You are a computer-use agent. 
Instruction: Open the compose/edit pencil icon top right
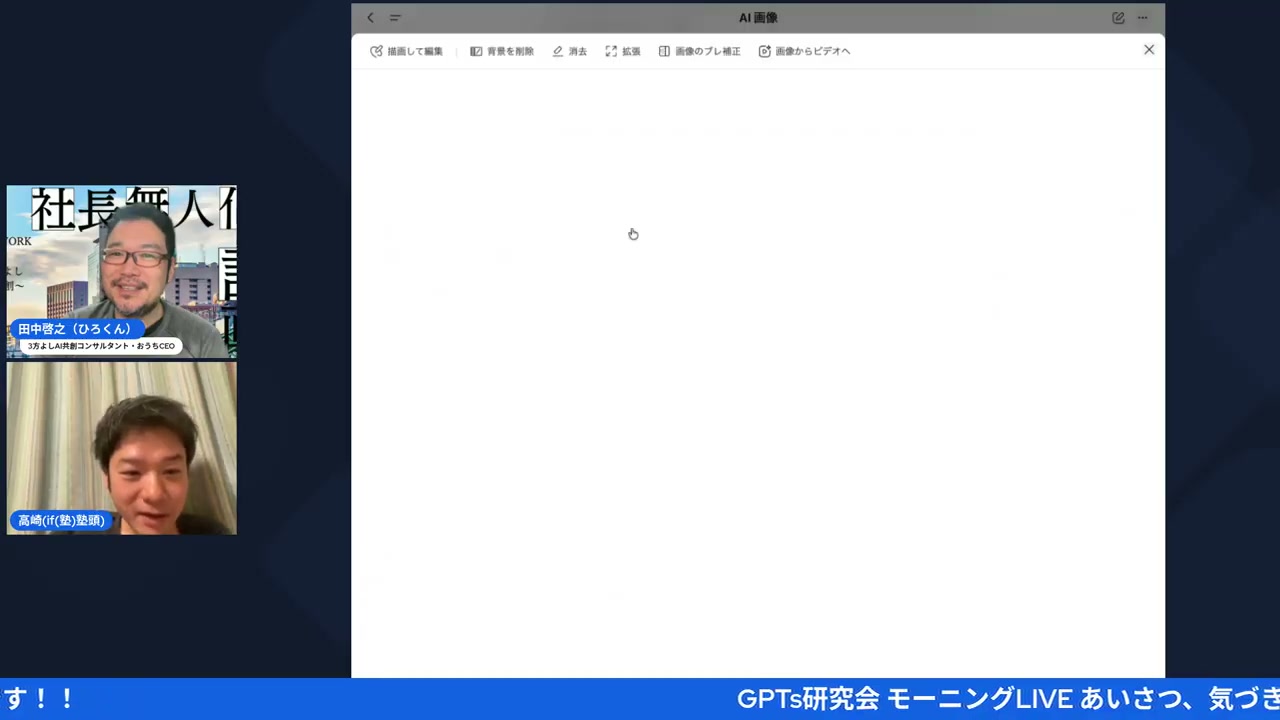coord(1118,17)
